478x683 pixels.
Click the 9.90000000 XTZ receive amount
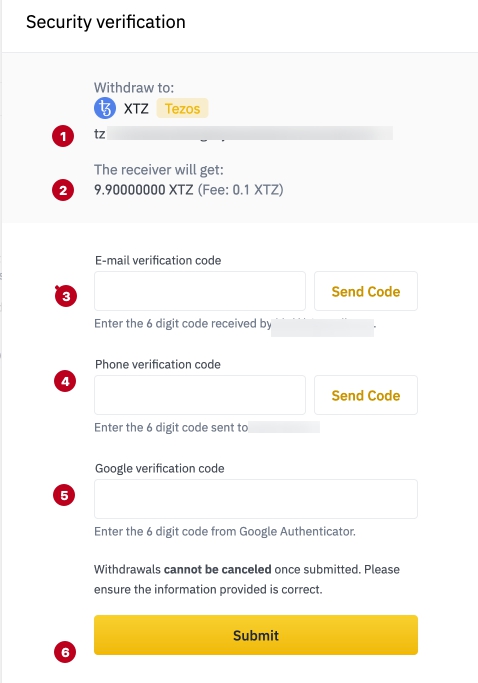pos(144,190)
